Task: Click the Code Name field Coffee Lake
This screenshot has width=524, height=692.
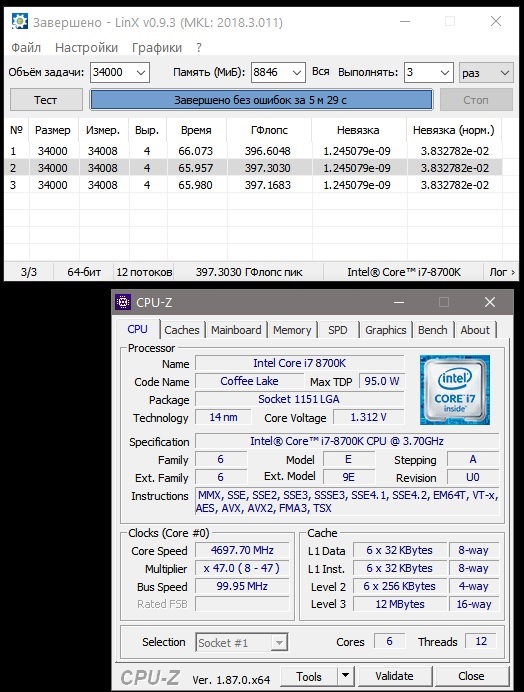Action: click(249, 381)
